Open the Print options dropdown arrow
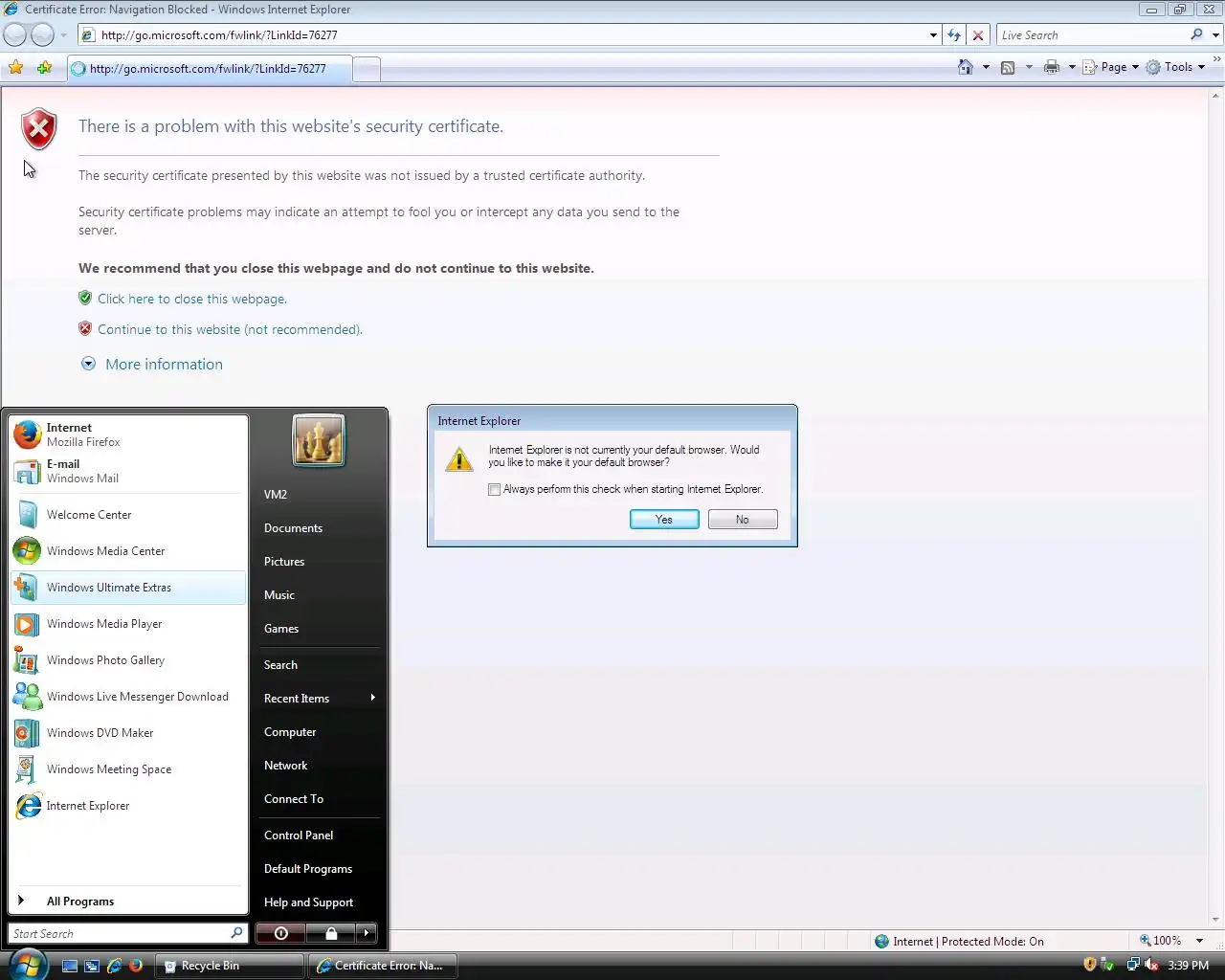Screen dimensions: 1225x980 (1072, 67)
